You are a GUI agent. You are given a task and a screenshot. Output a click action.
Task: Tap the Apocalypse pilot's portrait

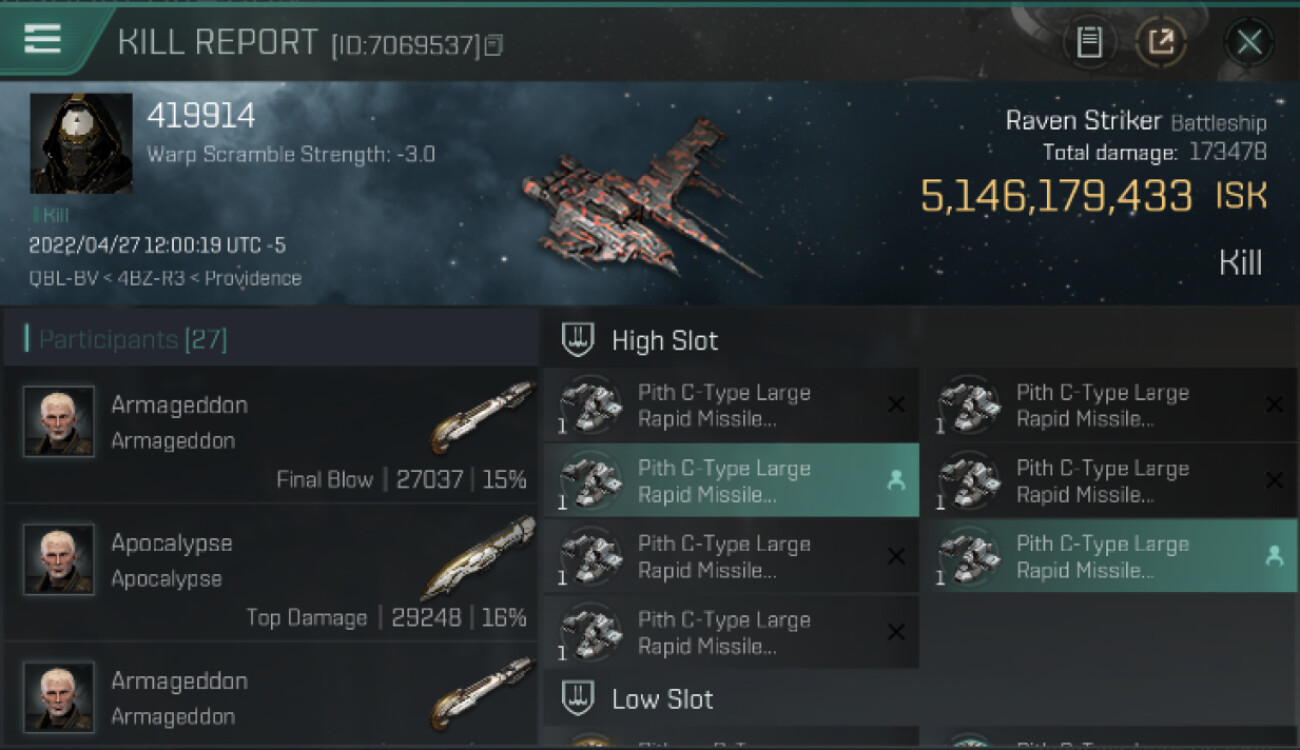59,560
